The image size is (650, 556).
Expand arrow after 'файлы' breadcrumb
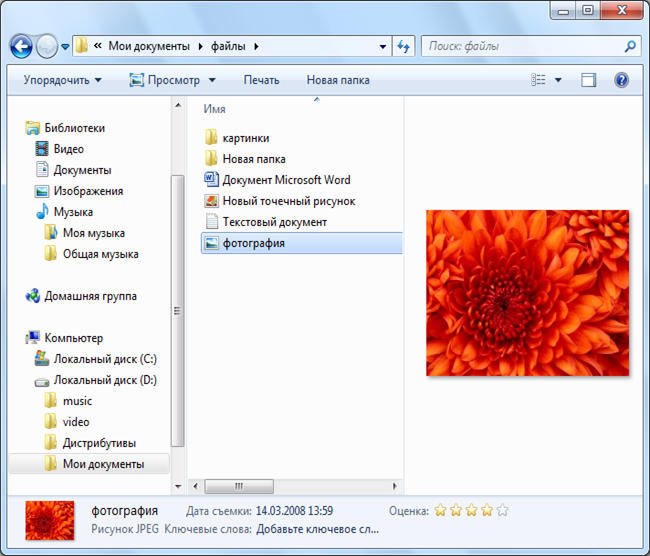256,46
